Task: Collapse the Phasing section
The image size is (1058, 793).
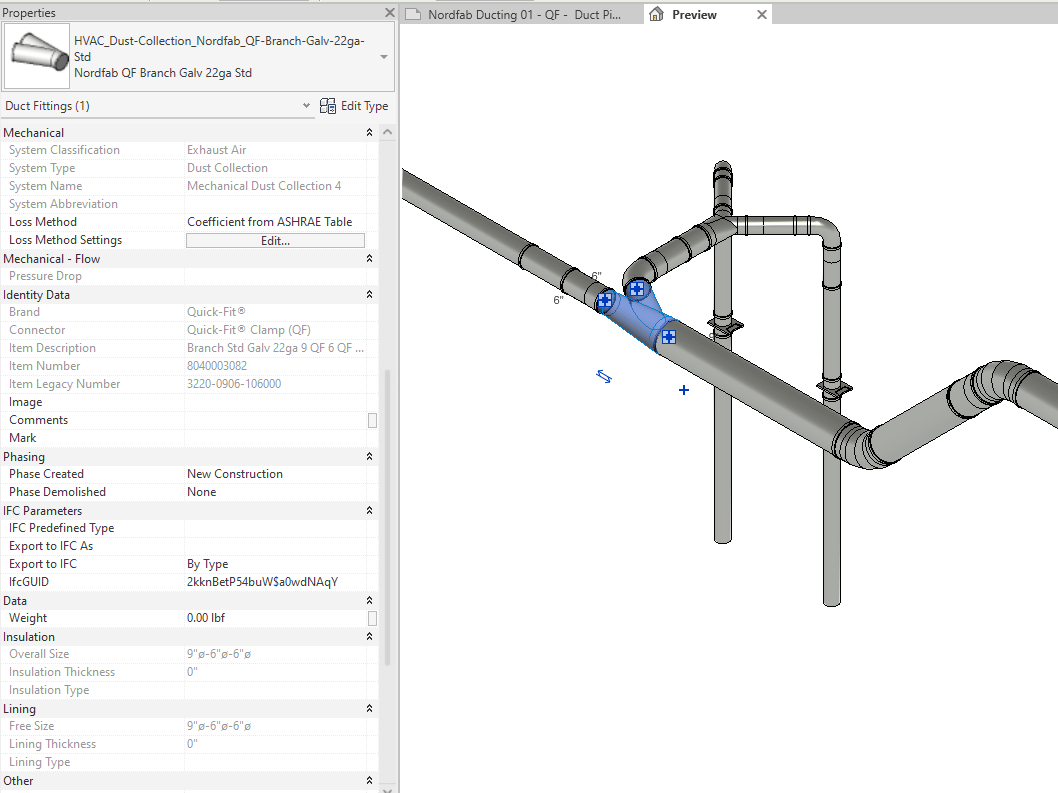Action: click(x=369, y=456)
